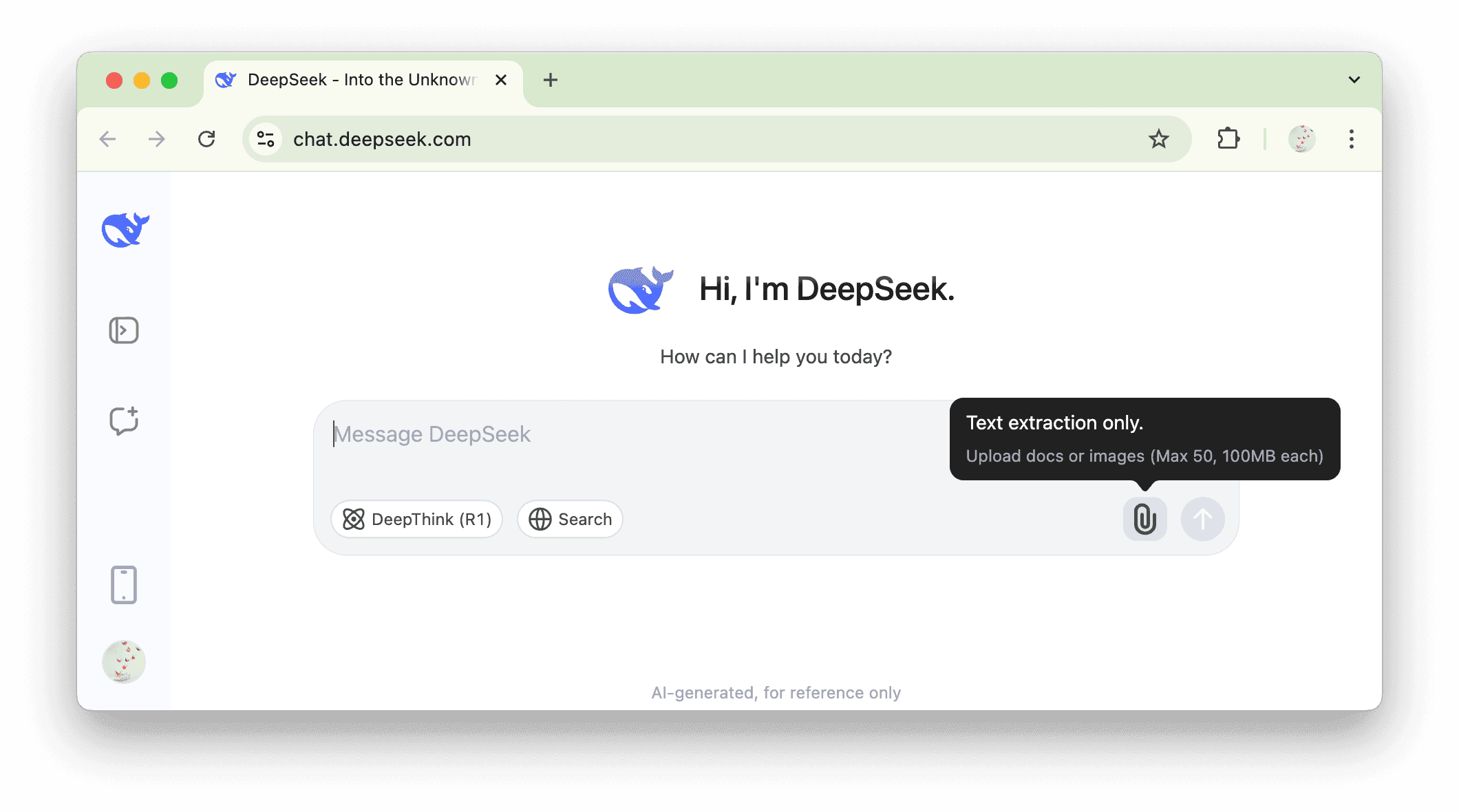Toggle DeepThink (R1) mode
Screen dimensions: 1459x812
pos(417,519)
